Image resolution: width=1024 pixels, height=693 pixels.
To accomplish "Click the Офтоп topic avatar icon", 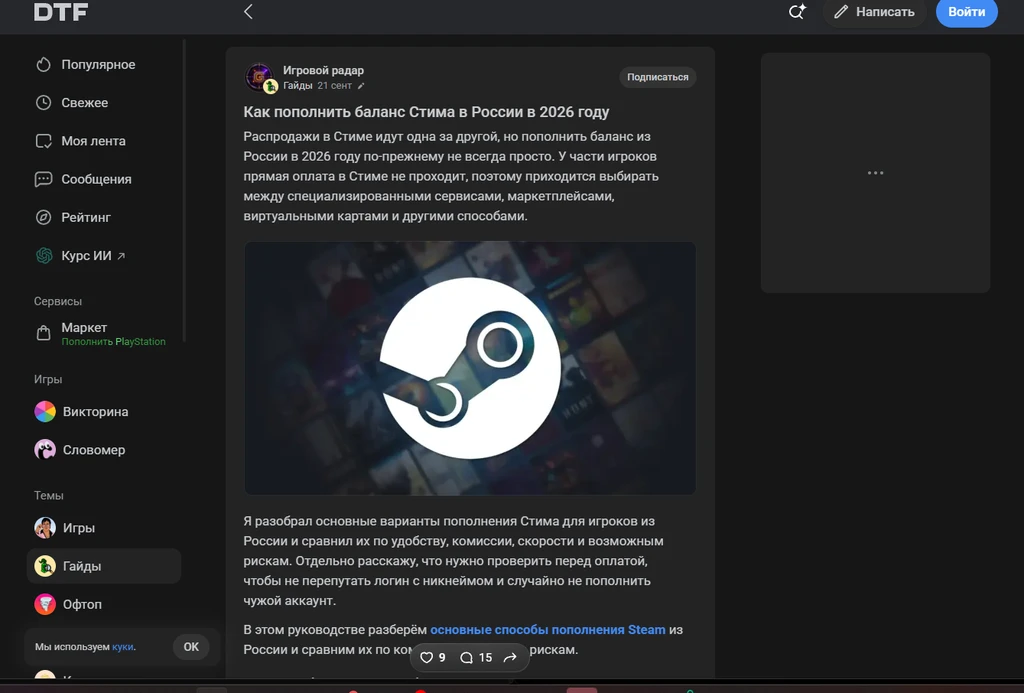I will tap(44, 604).
